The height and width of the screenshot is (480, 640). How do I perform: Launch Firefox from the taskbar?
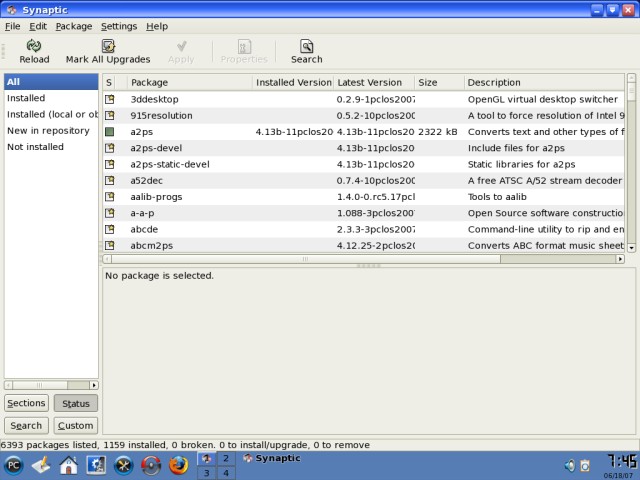178,465
